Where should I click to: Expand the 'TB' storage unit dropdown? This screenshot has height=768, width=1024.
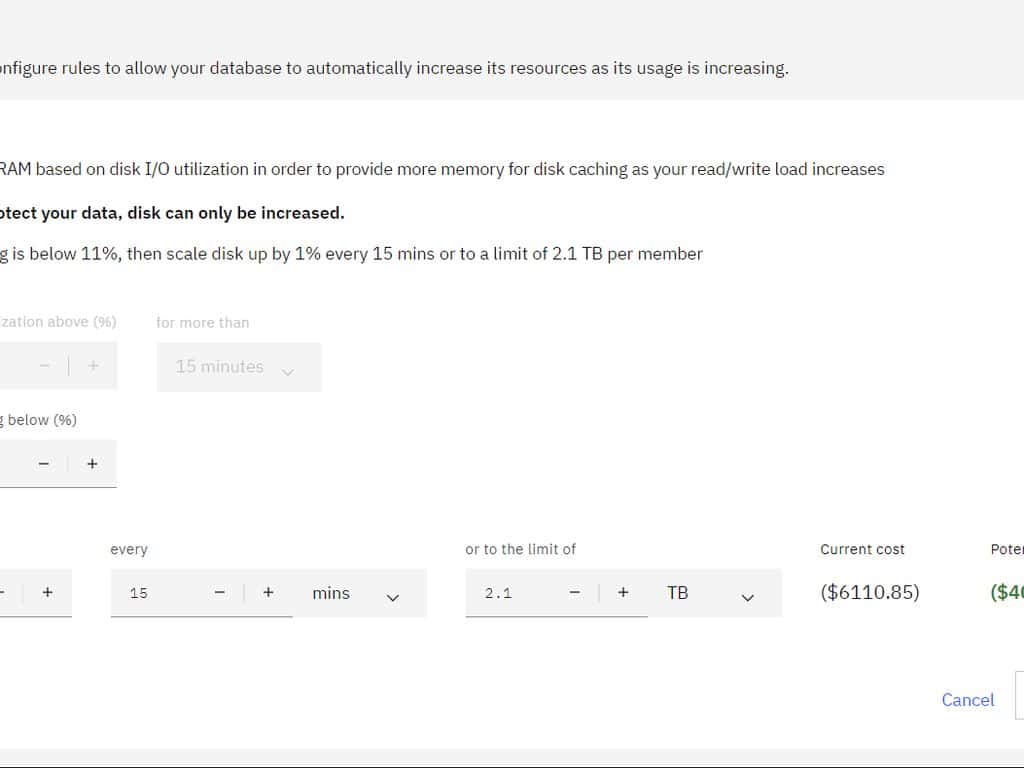(x=714, y=594)
